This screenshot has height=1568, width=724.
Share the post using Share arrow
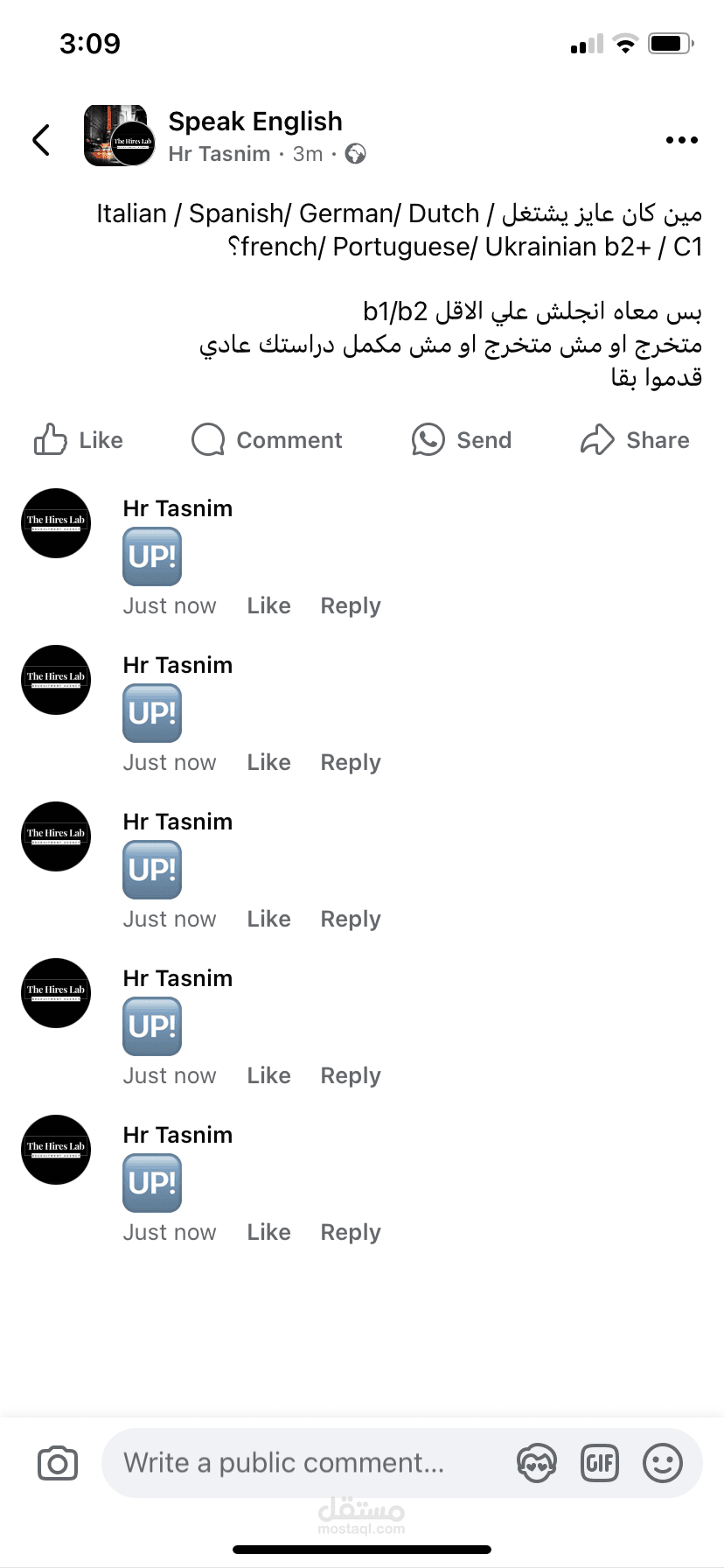tap(635, 440)
